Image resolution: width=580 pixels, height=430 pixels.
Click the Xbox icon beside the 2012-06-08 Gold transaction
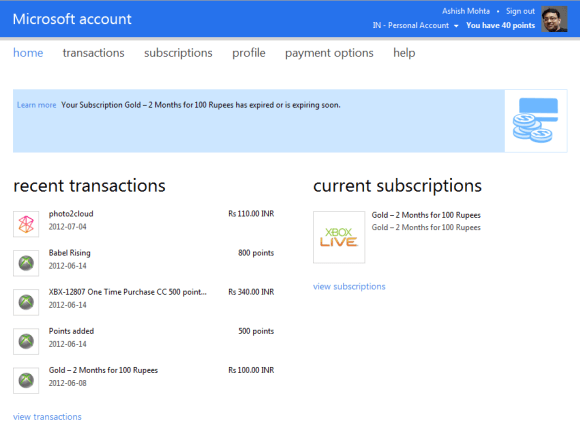tap(26, 380)
